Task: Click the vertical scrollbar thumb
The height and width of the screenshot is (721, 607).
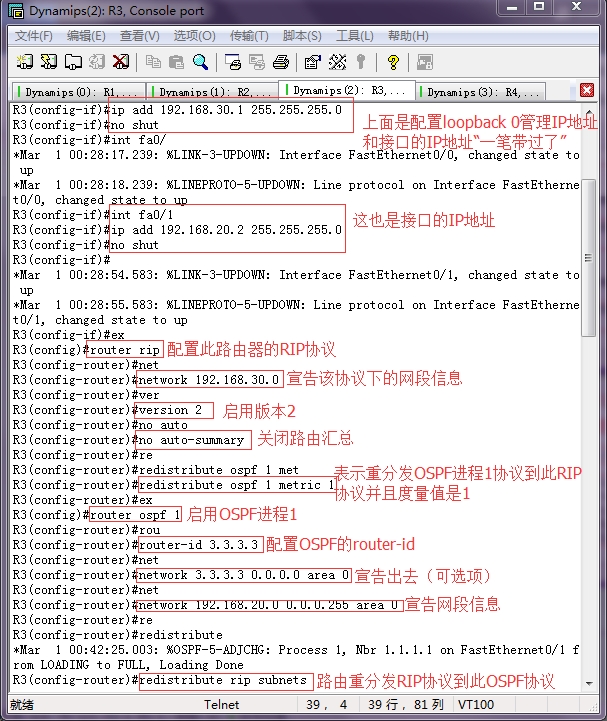Action: [589, 258]
